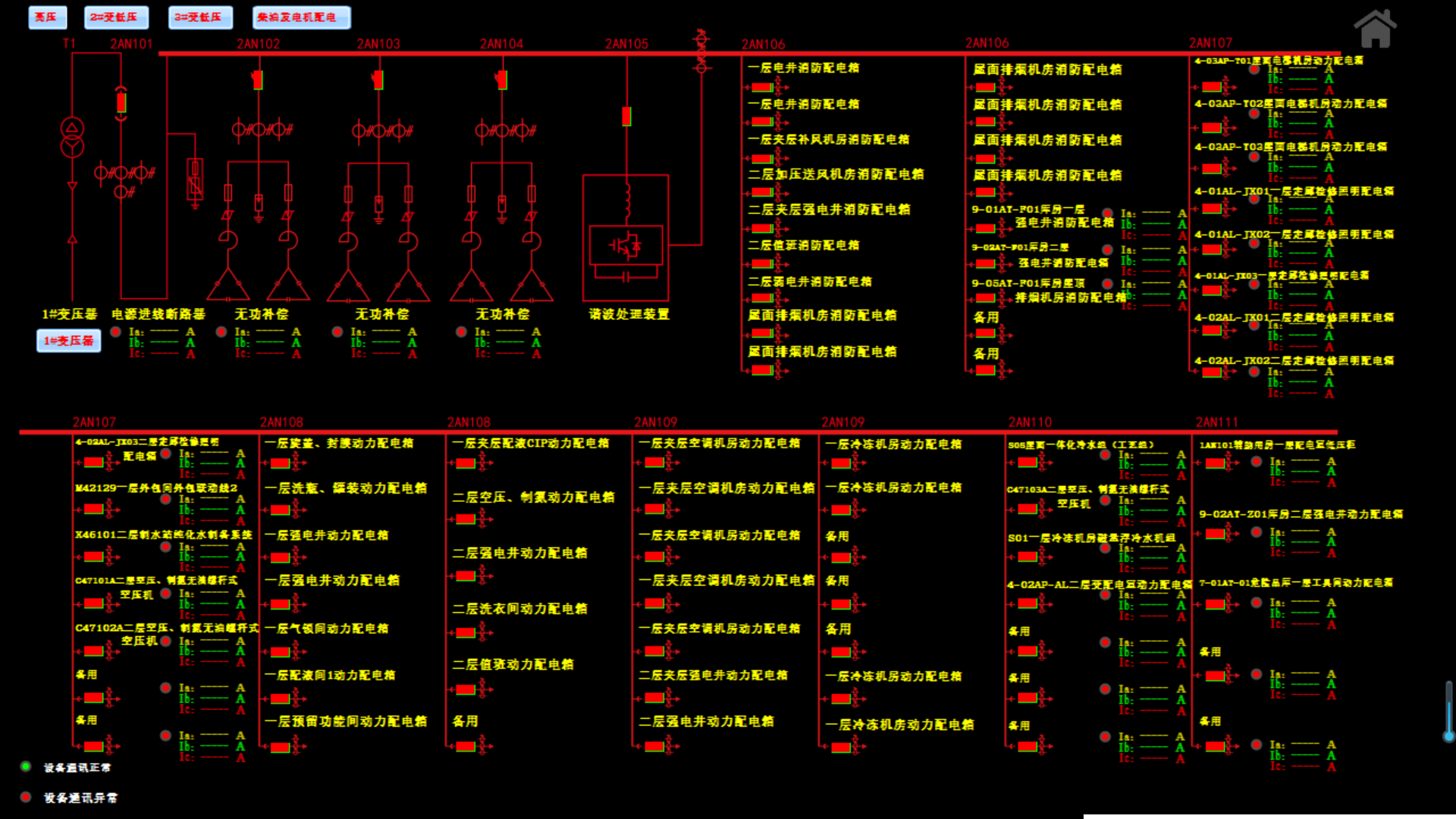The height and width of the screenshot is (819, 1456).
Task: Click the blue thermometer gauge at right edge
Action: [1448, 711]
